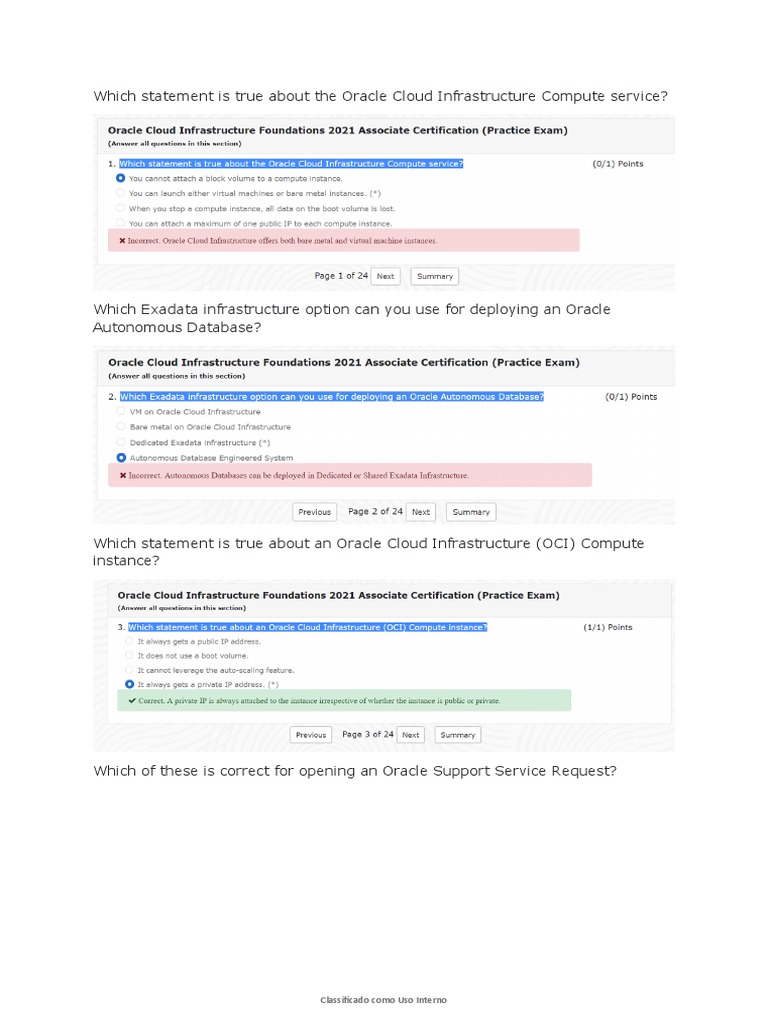Image resolution: width=768 pixels, height=1024 pixels.
Task: Select 'VM on Oracle Cloud Infrastructure' option
Action: [x=121, y=411]
